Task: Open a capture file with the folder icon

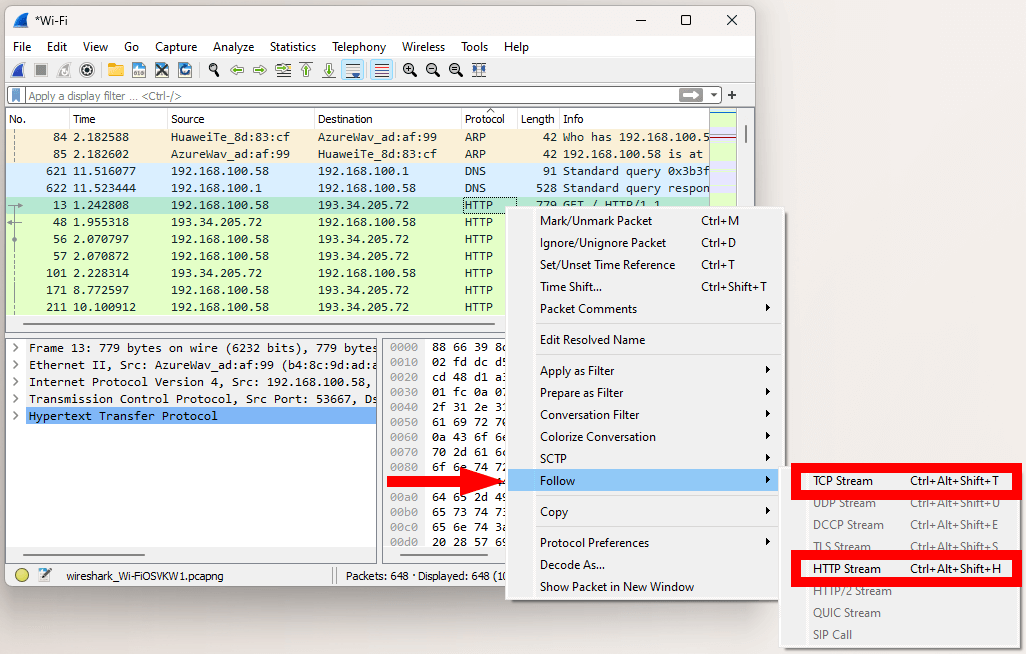Action: 116,70
